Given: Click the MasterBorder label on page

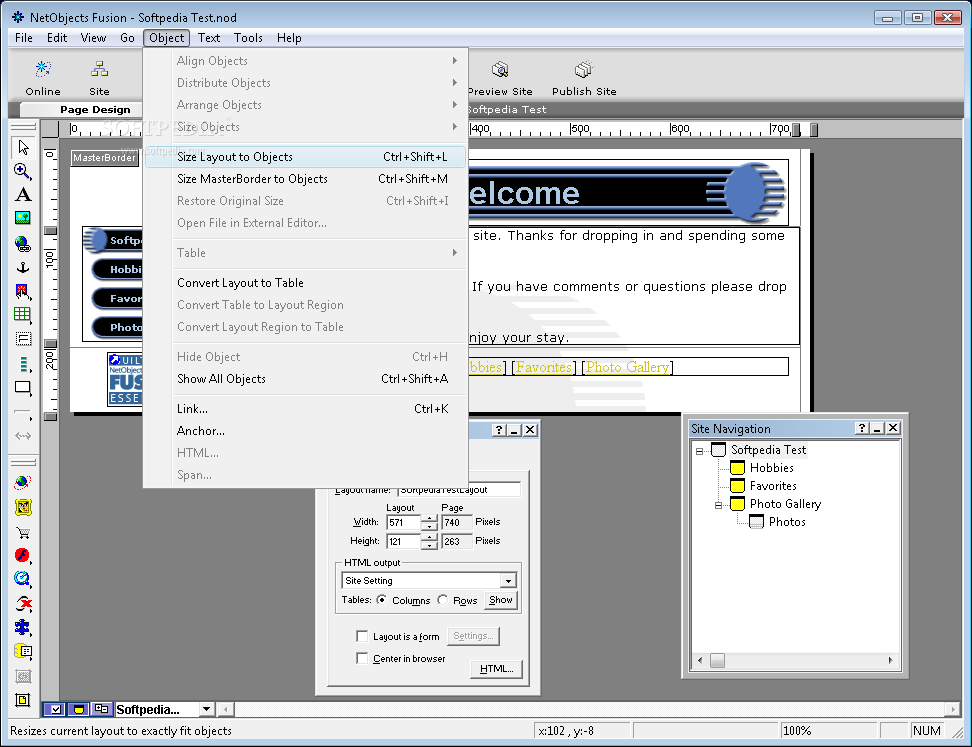Looking at the screenshot, I should click(104, 158).
